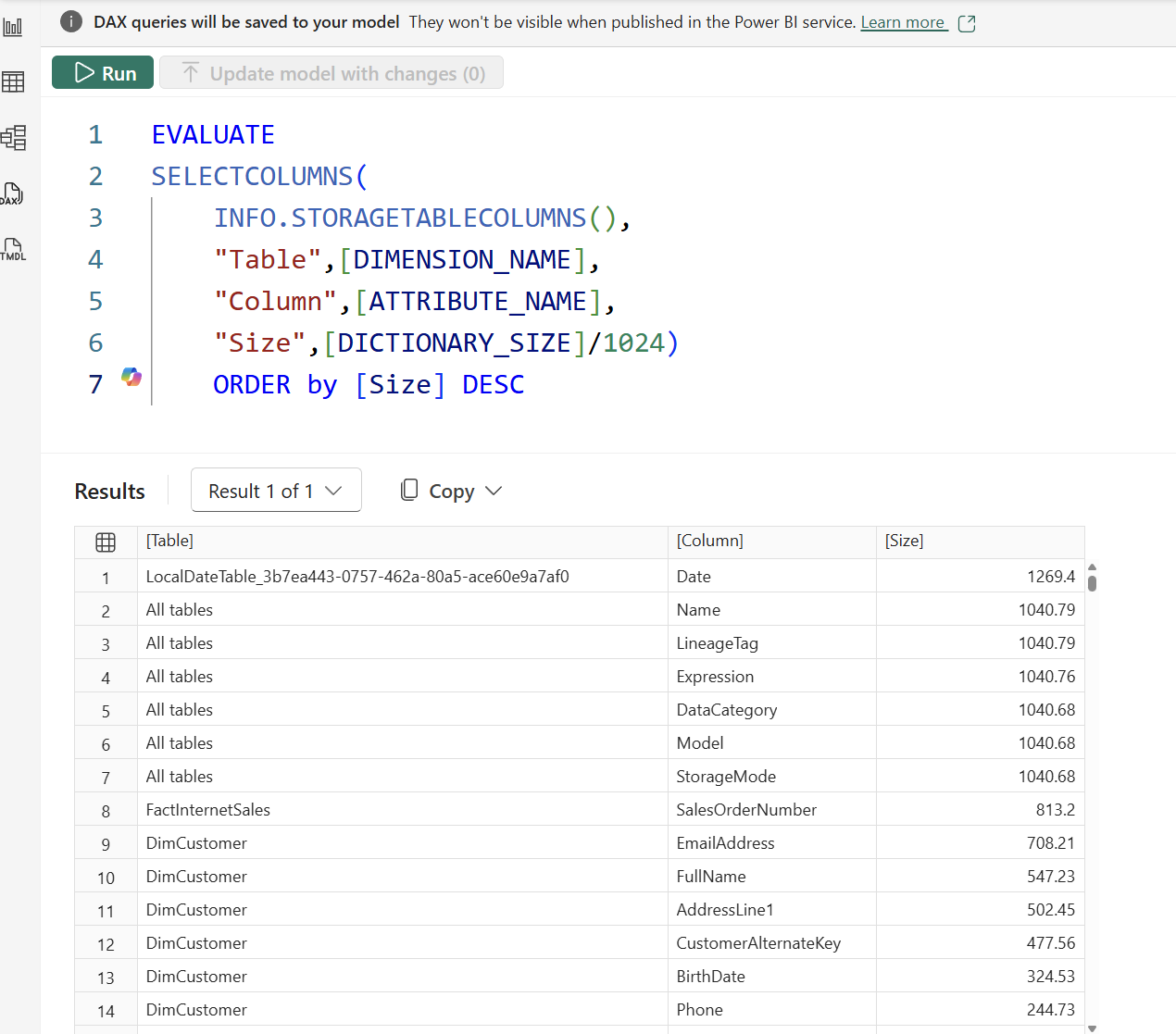Open the Copy dropdown chevron
This screenshot has height=1034, width=1176.
(494, 492)
